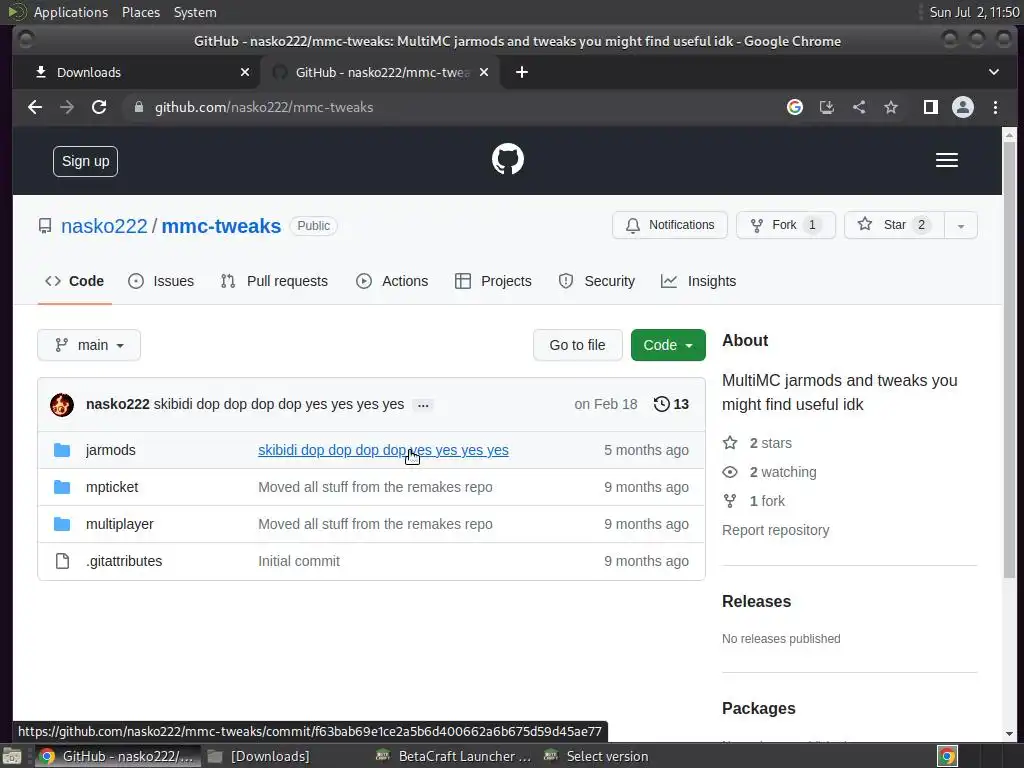Open the multiplayer folder link
This screenshot has width=1024, height=768.
pos(120,524)
